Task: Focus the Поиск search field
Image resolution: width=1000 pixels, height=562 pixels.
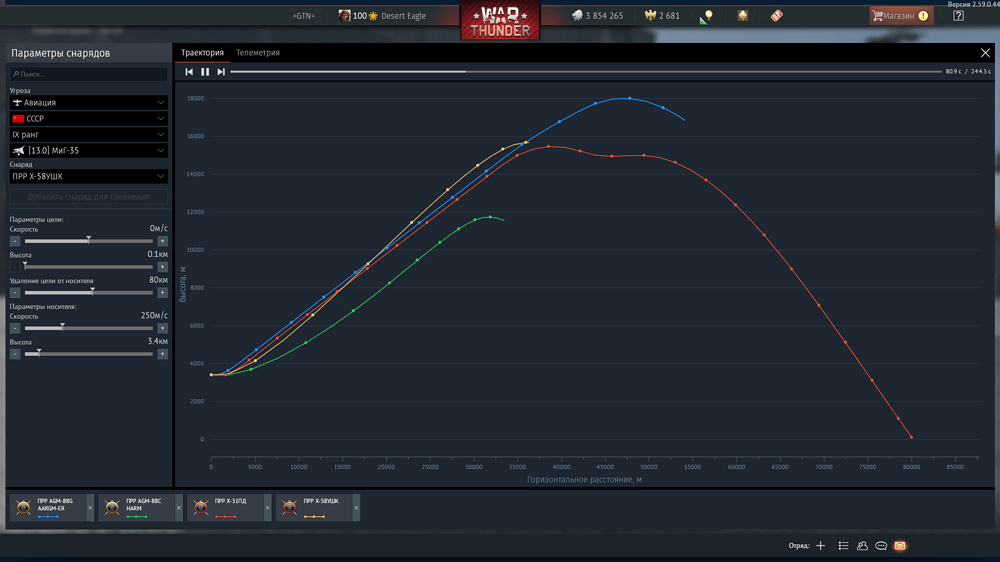Action: tap(89, 74)
